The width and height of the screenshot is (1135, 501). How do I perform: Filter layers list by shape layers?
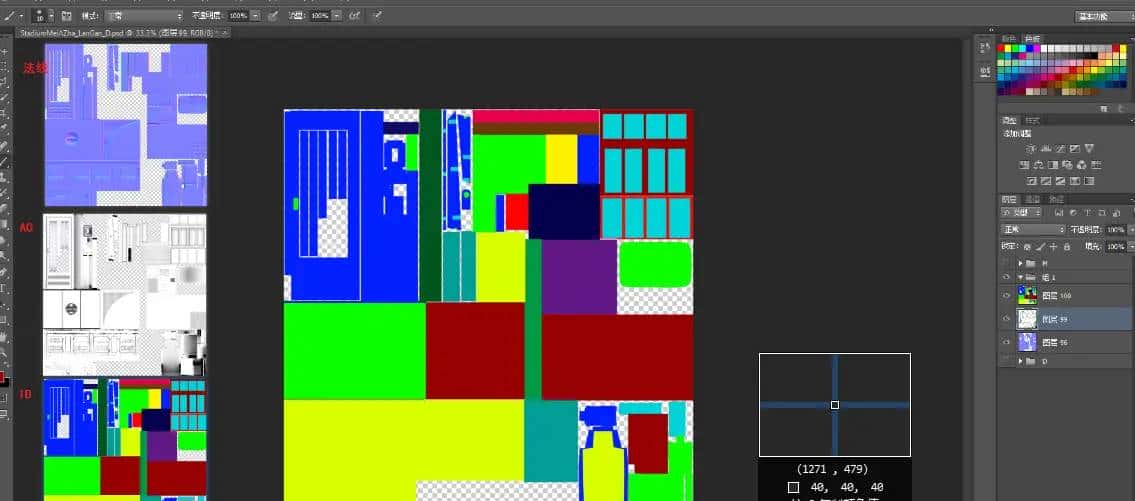1102,212
